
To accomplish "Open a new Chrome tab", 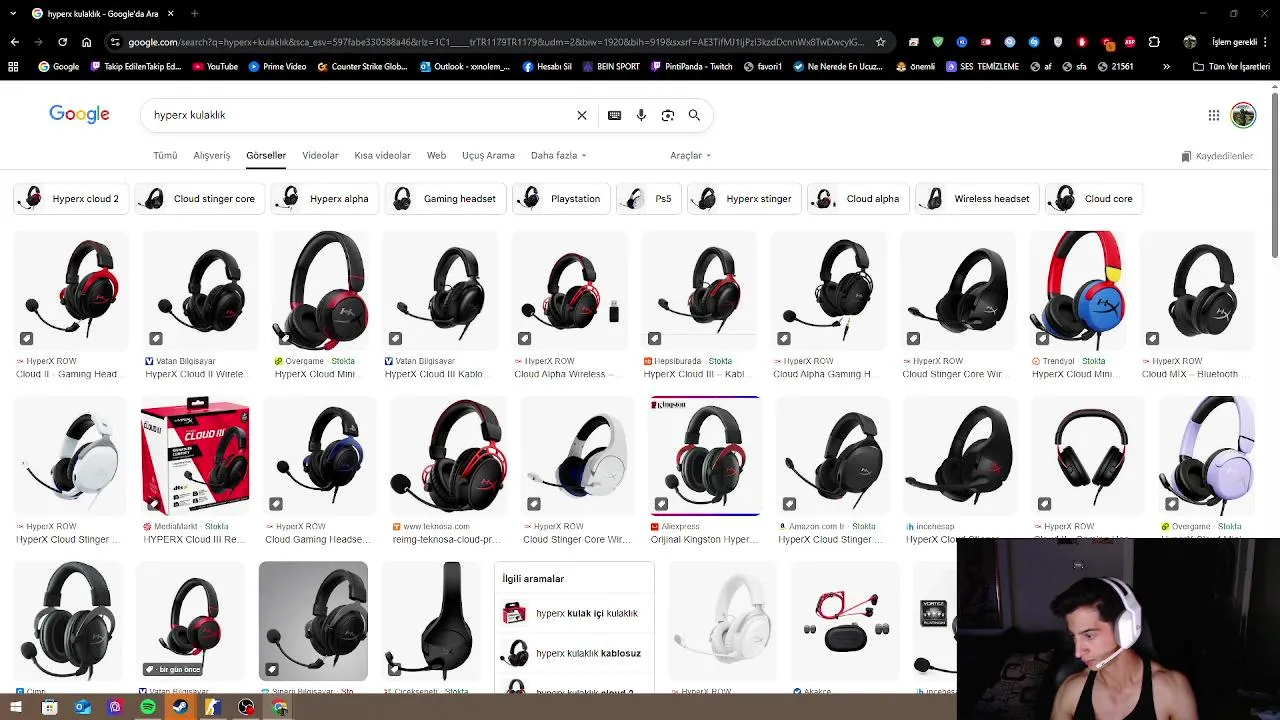I will (x=194, y=13).
